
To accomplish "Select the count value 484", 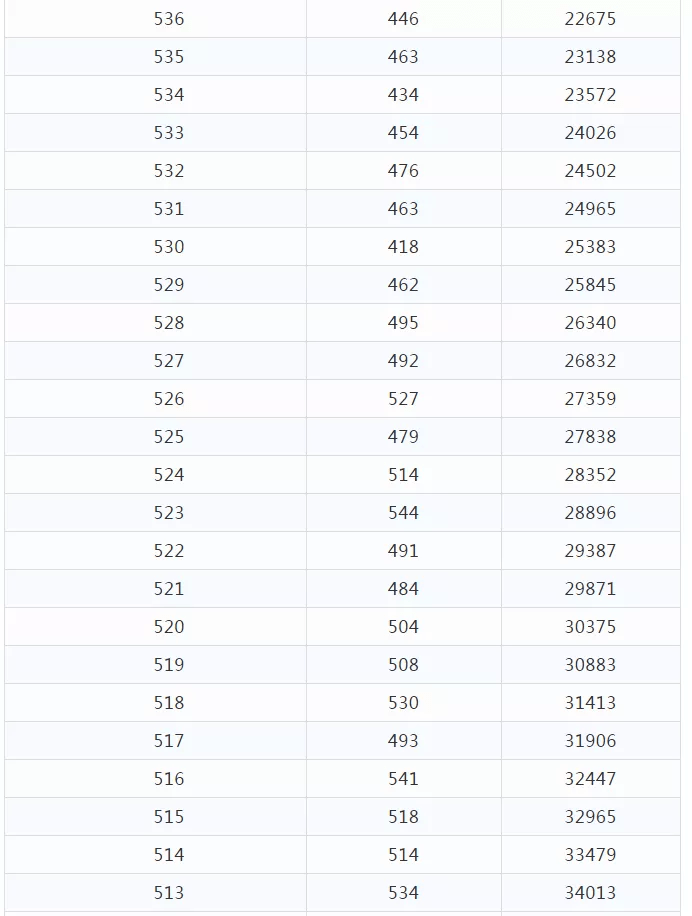I will (x=403, y=589).
